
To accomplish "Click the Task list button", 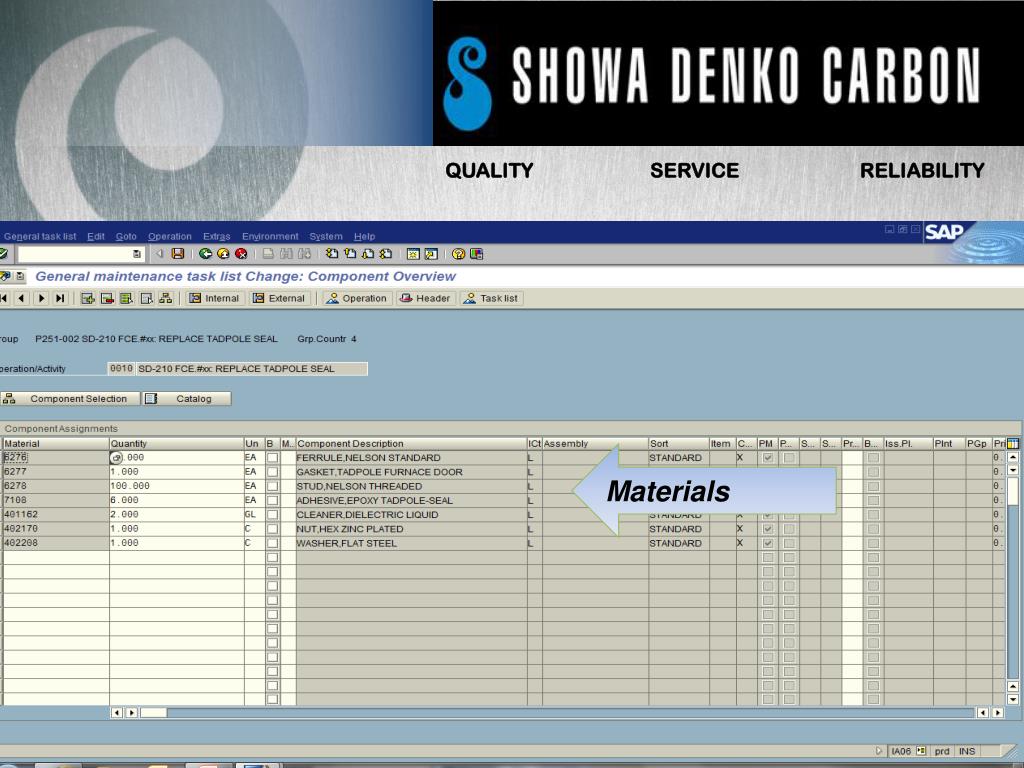I will (x=490, y=298).
